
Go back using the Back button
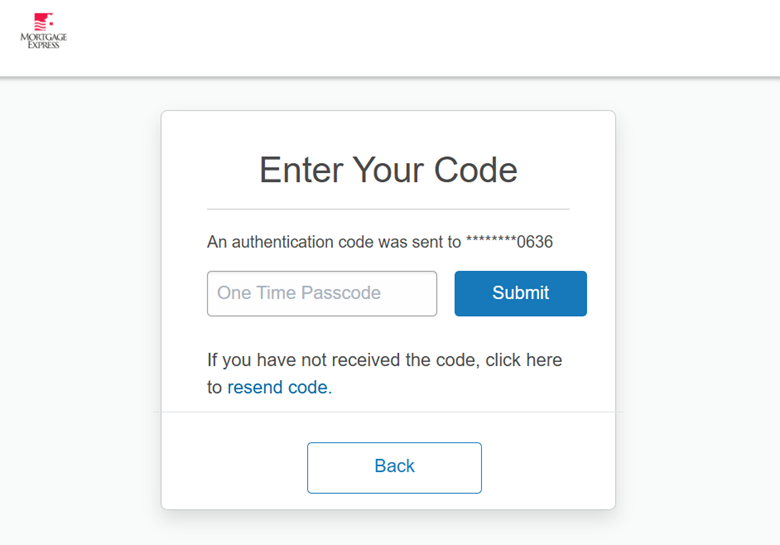pyautogui.click(x=394, y=467)
